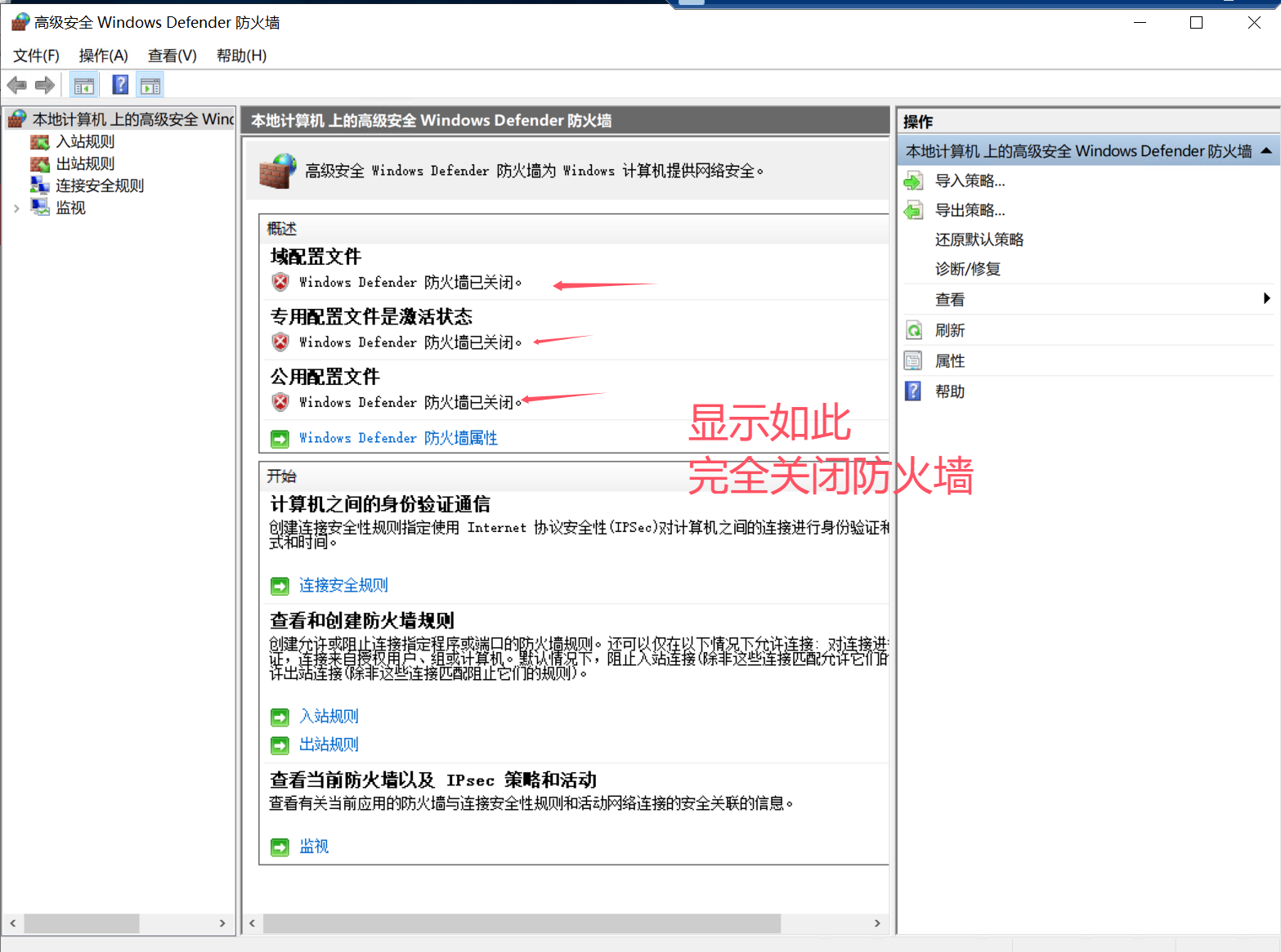Click the red shield under 域配置文件

280,282
